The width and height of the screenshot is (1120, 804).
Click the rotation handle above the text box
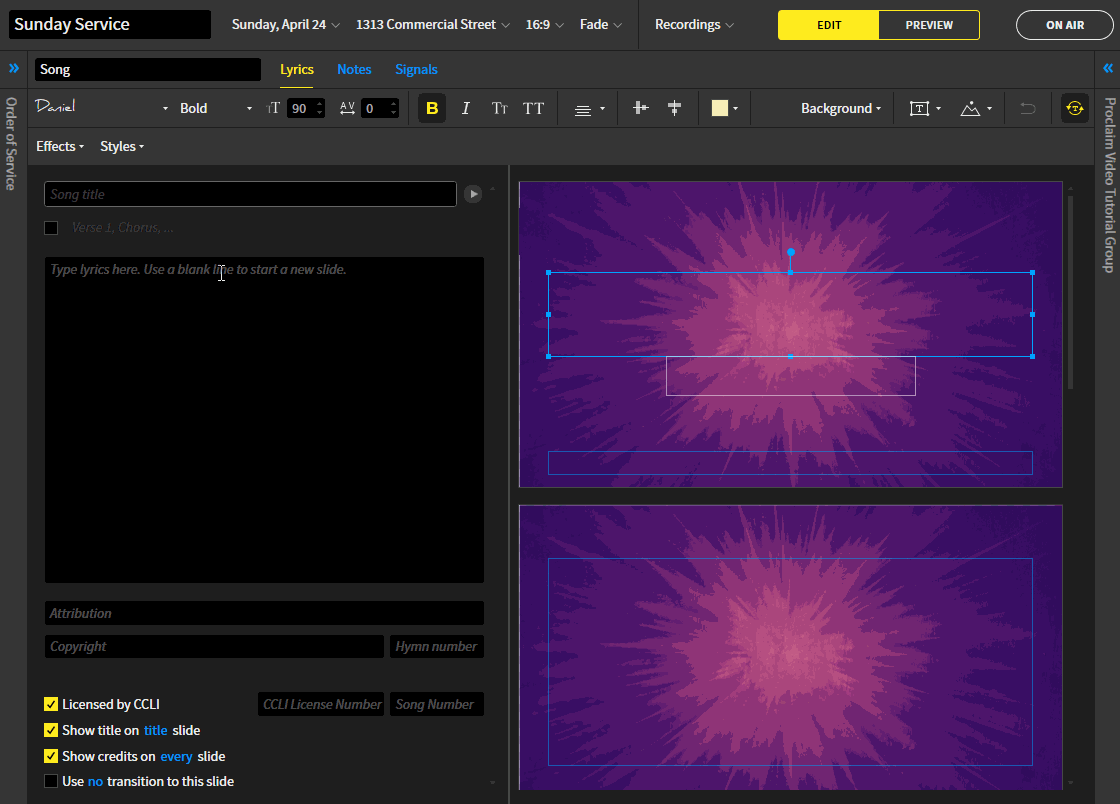[791, 252]
